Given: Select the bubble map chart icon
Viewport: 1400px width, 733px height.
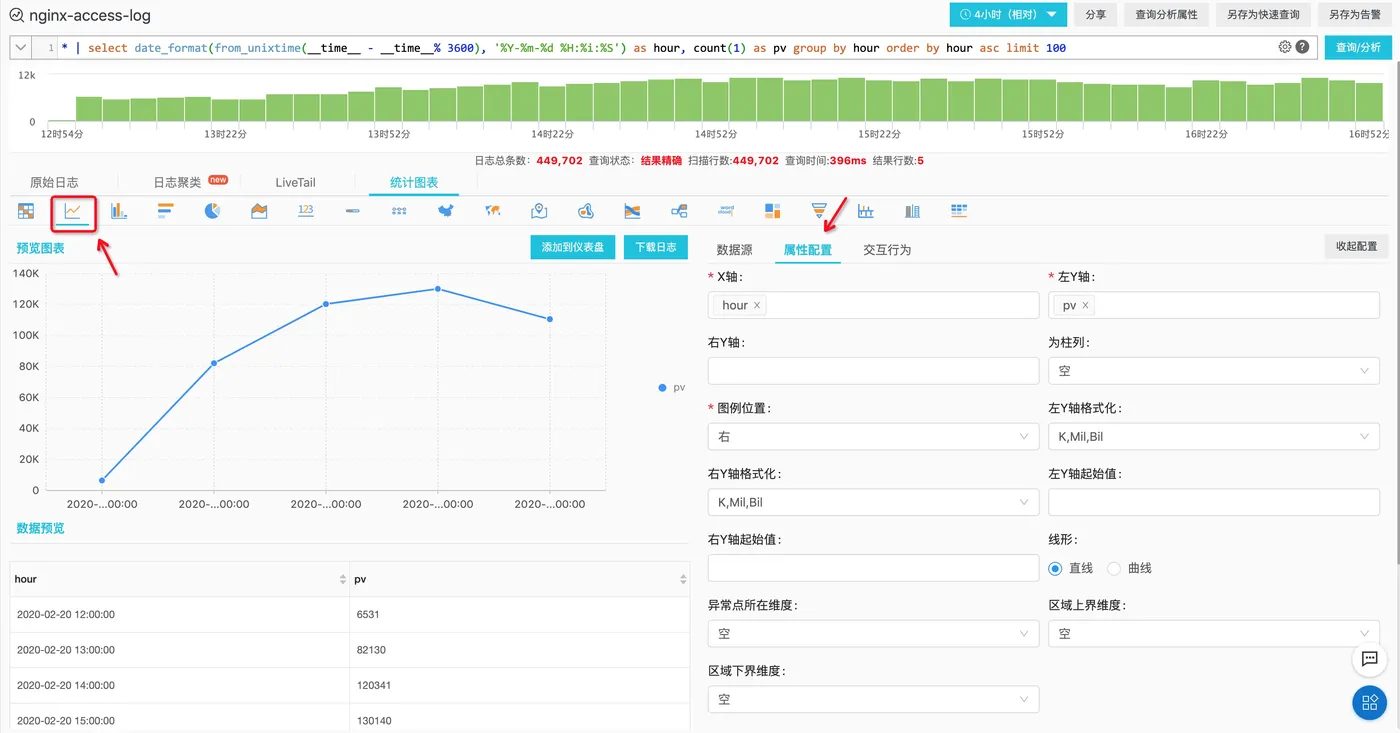Looking at the screenshot, I should point(586,211).
